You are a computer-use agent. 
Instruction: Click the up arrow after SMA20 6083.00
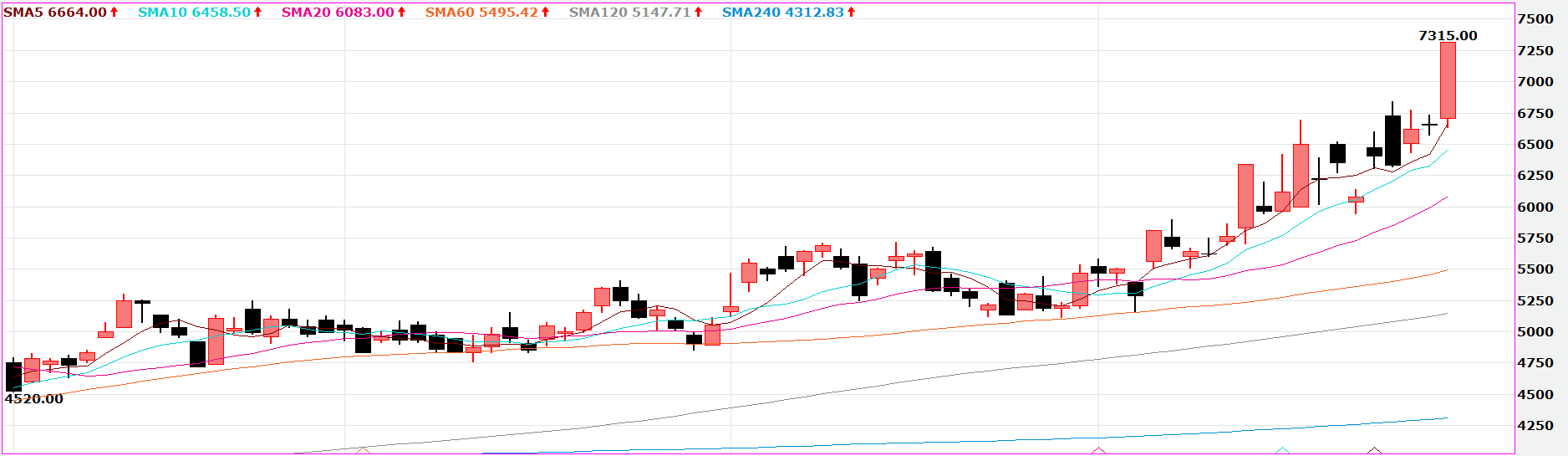401,13
